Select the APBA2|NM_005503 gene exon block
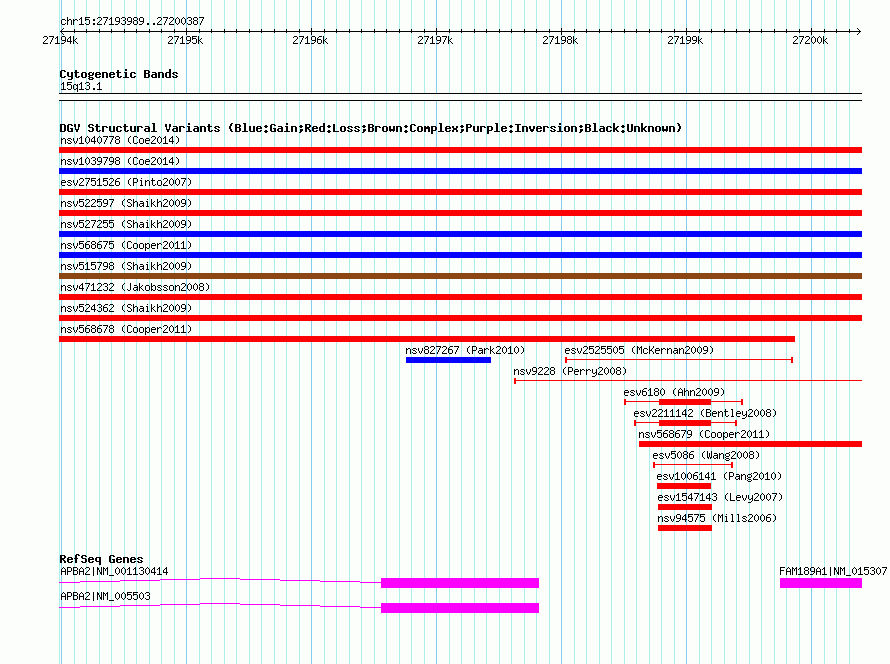The image size is (890, 664). coord(460,608)
